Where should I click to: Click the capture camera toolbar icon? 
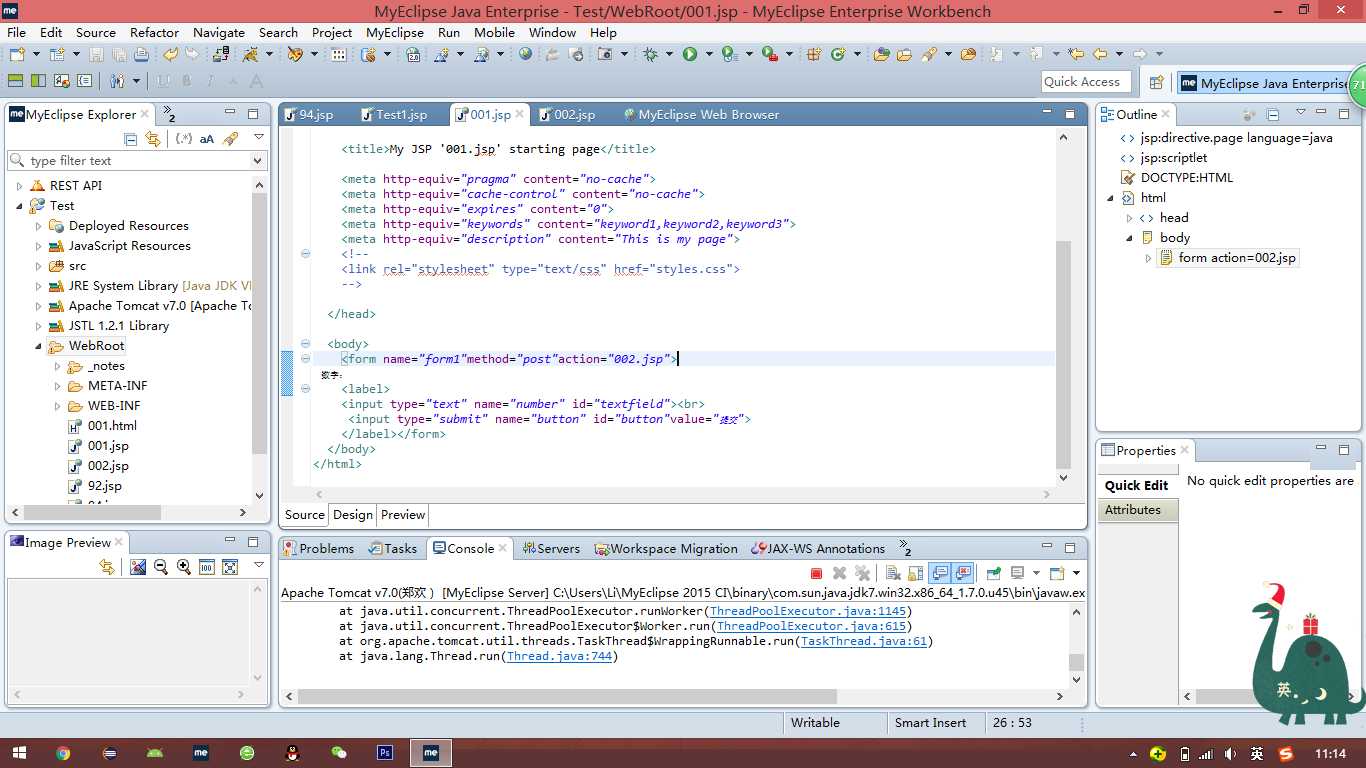coord(605,54)
